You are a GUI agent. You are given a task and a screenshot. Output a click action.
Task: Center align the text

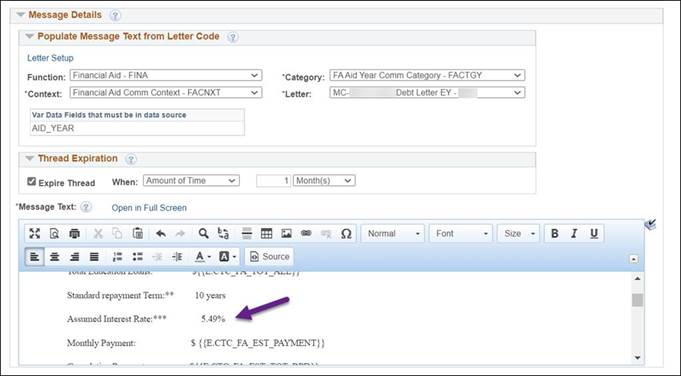(x=54, y=257)
